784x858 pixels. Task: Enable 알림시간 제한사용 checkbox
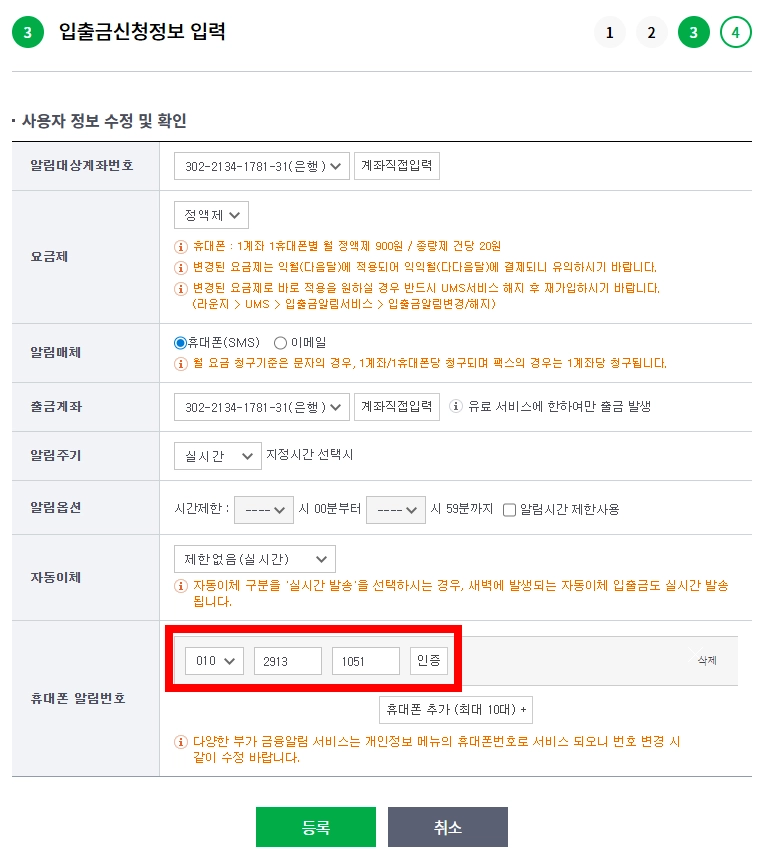(509, 509)
